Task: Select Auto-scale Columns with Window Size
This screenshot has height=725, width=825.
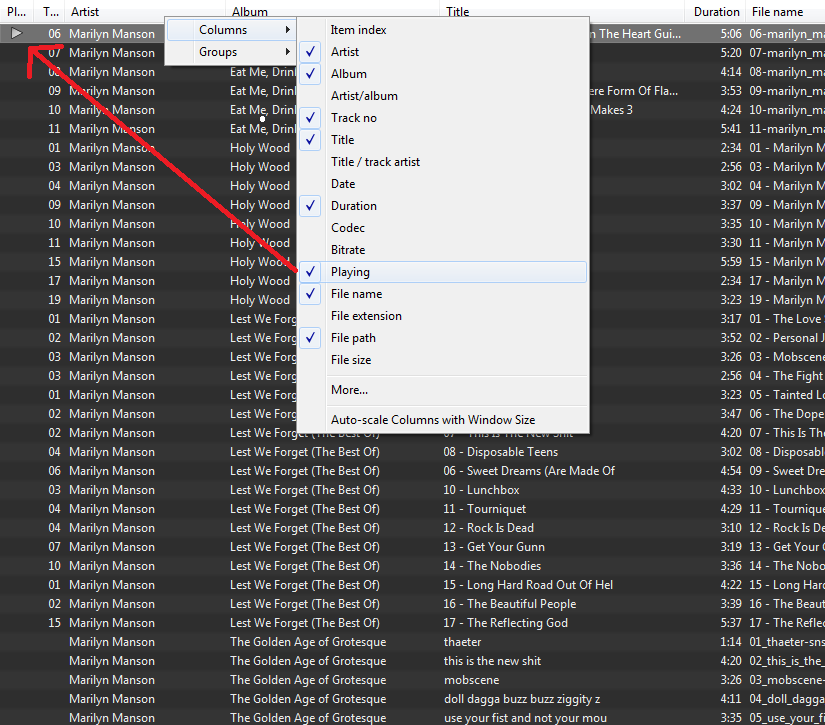Action: click(442, 420)
